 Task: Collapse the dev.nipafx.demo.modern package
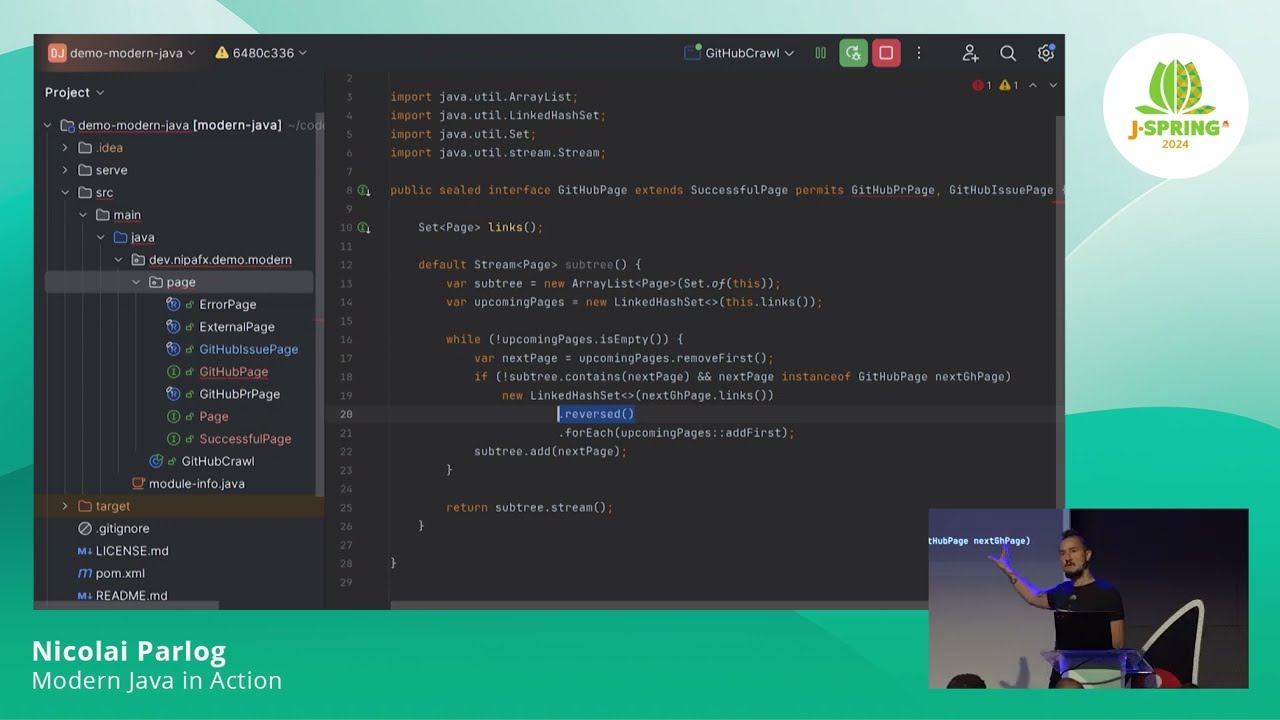coord(119,260)
